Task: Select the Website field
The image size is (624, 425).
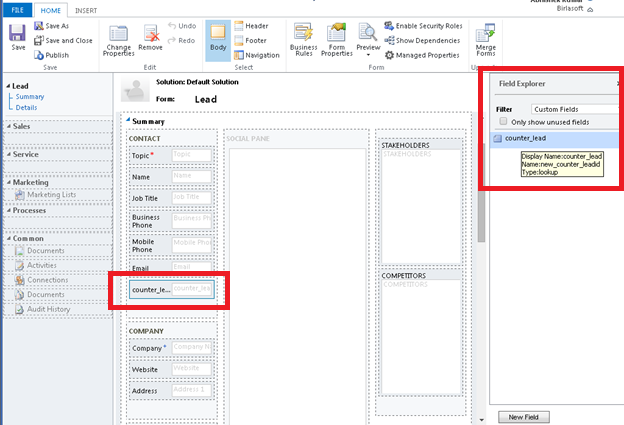Action: pyautogui.click(x=172, y=369)
